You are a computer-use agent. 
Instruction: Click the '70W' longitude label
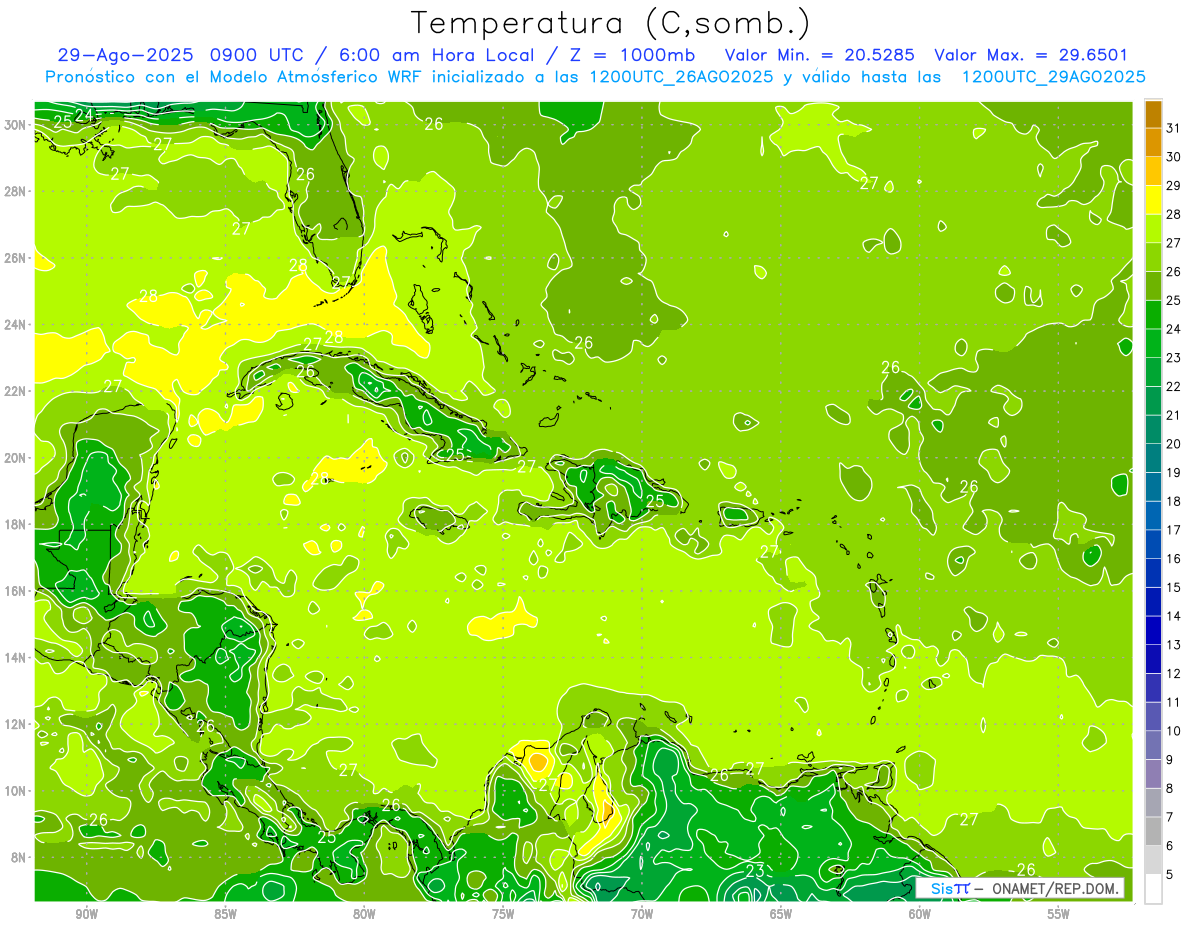(642, 914)
